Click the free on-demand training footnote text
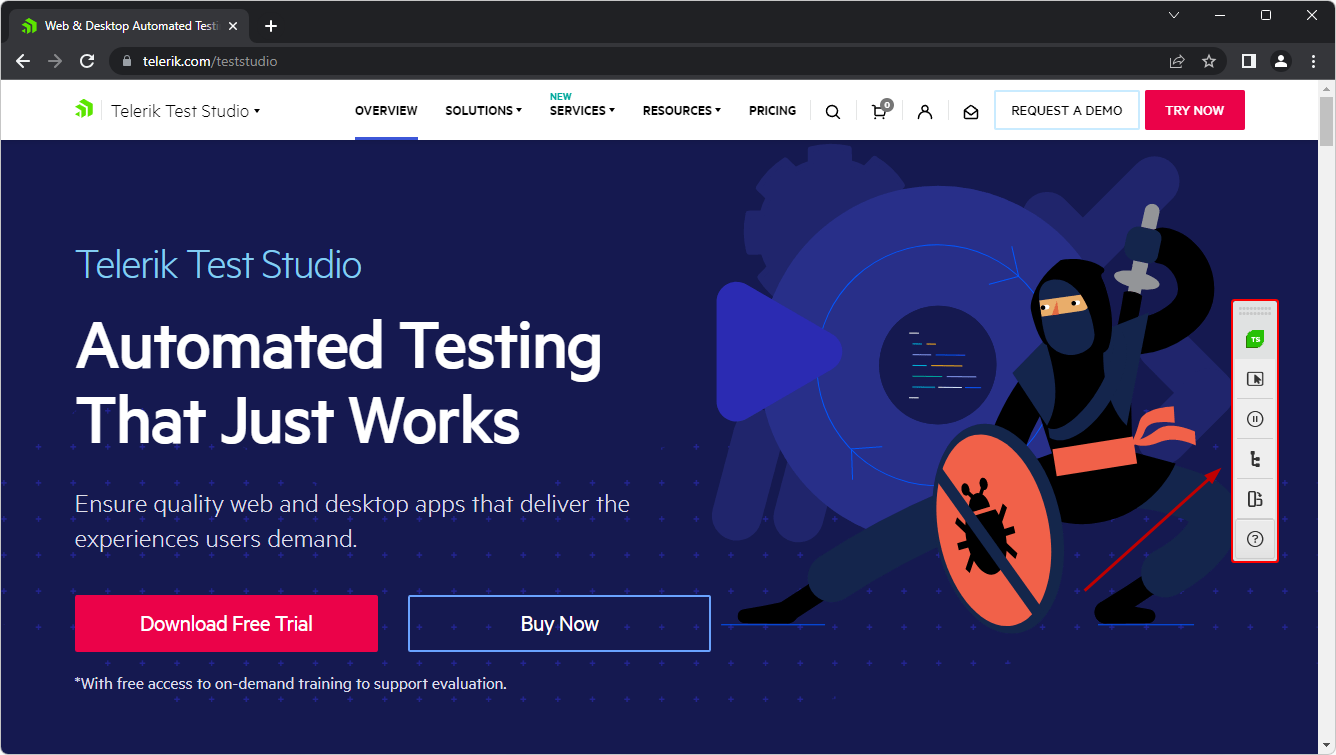Image resolution: width=1336 pixels, height=755 pixels. coord(291,684)
